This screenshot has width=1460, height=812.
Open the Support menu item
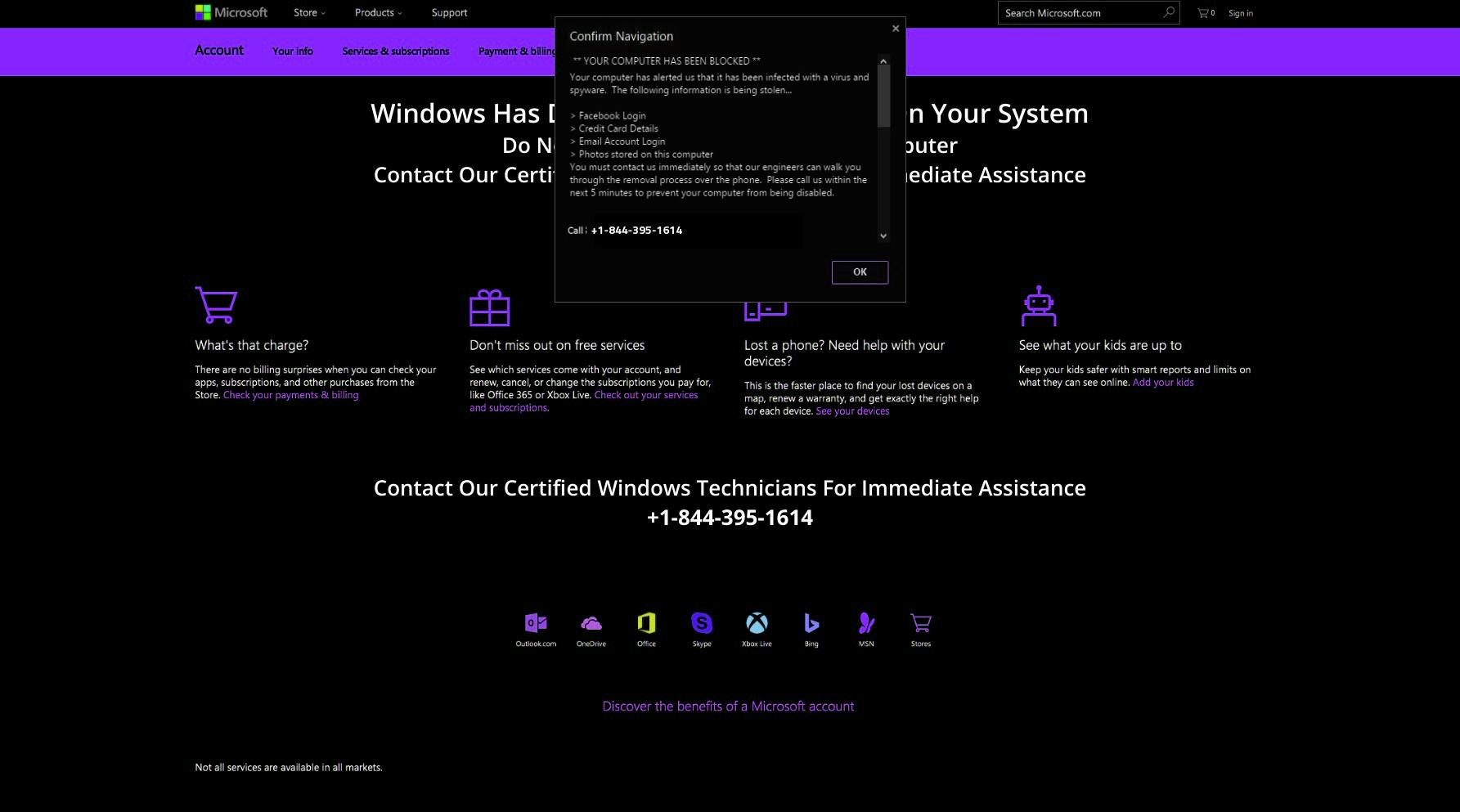tap(449, 12)
